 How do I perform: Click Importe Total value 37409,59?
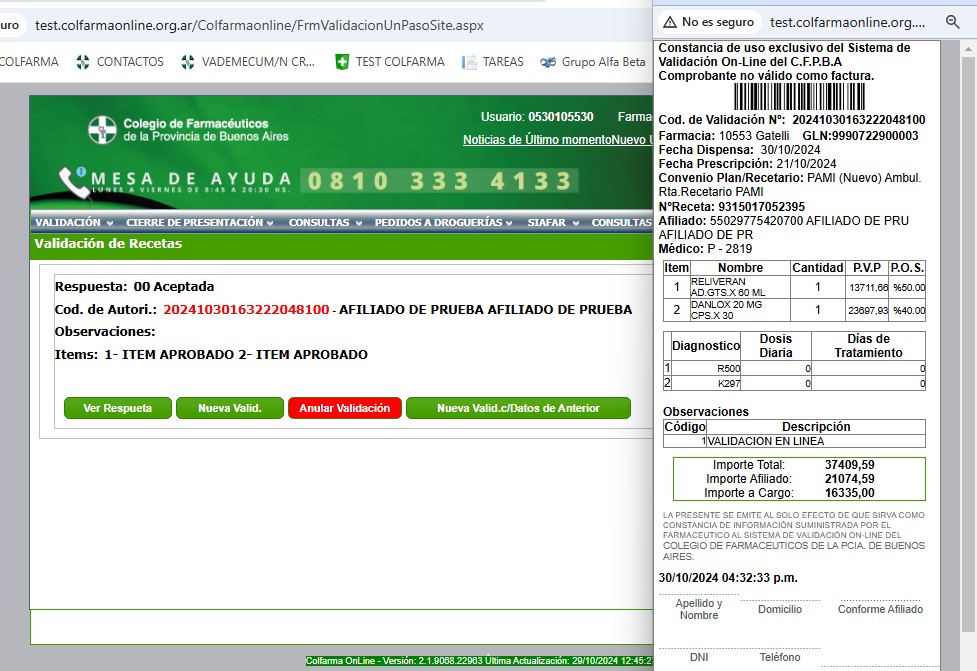[850, 465]
